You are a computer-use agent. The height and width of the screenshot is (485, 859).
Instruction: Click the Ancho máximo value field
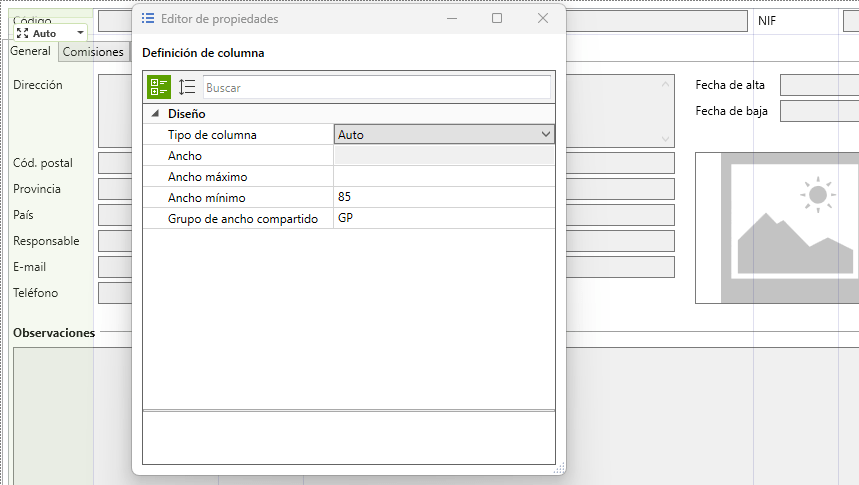pos(443,176)
